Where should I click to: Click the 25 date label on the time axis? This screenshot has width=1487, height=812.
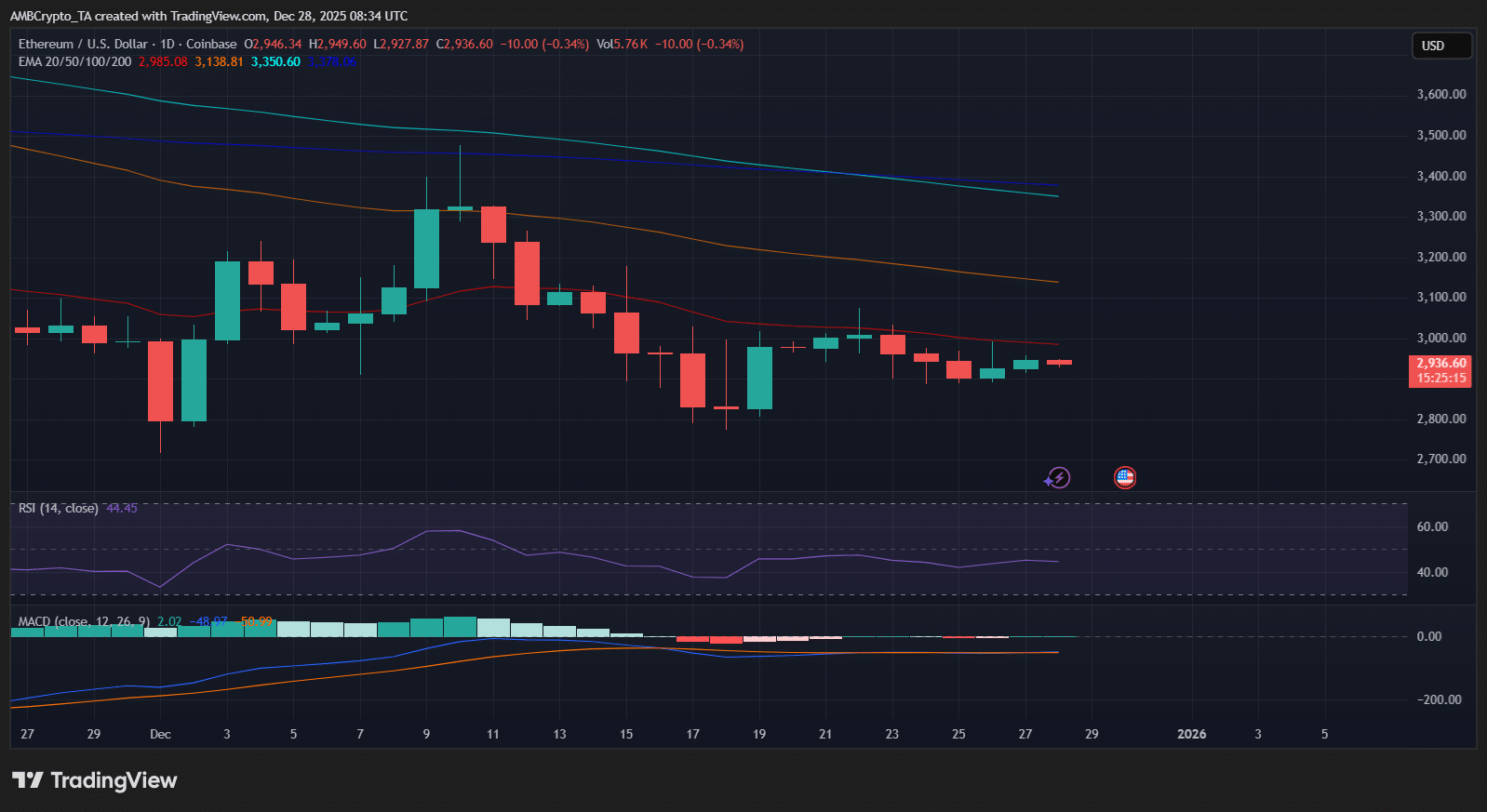pos(958,734)
